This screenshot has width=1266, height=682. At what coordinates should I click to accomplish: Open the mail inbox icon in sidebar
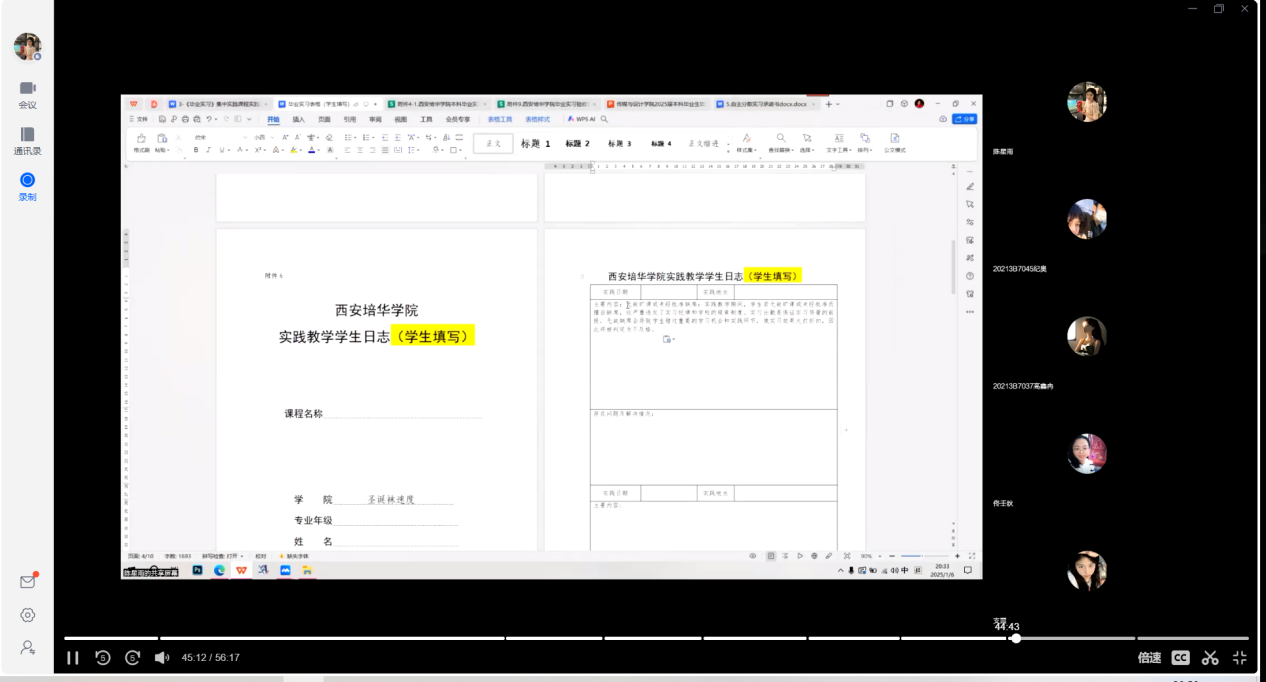[x=28, y=582]
